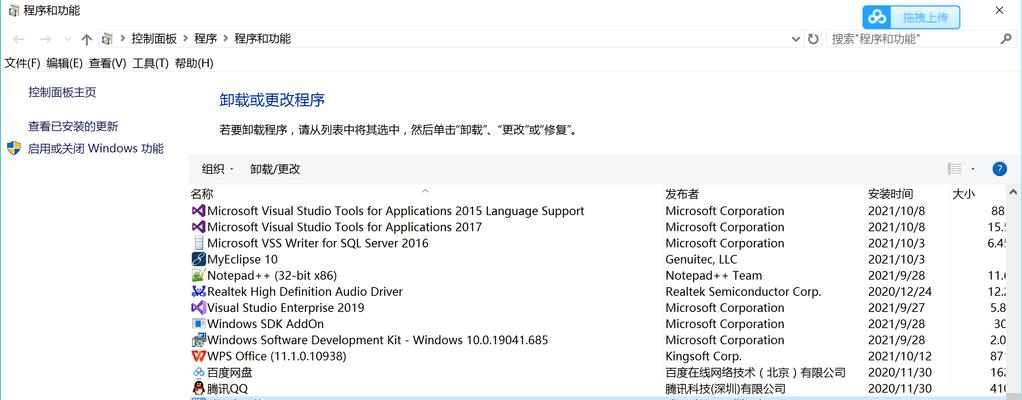Open the 帮助(H) menu
The height and width of the screenshot is (400, 1022).
[194, 63]
